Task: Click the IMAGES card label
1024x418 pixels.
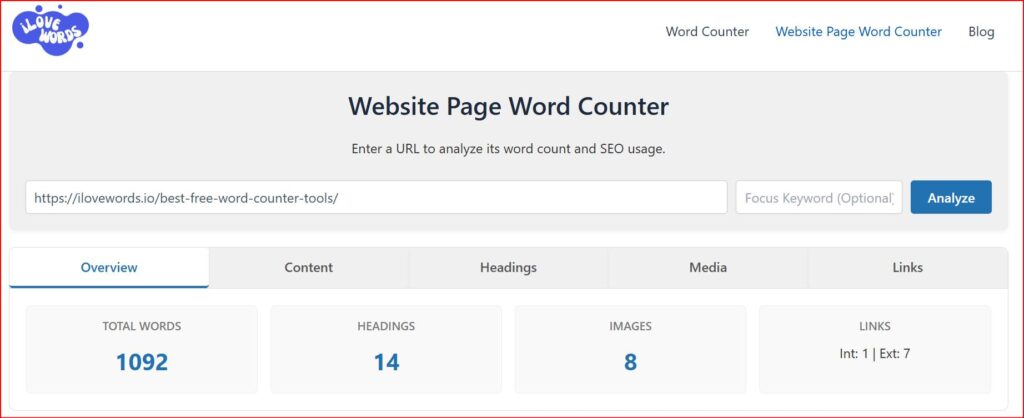Action: [x=630, y=326]
